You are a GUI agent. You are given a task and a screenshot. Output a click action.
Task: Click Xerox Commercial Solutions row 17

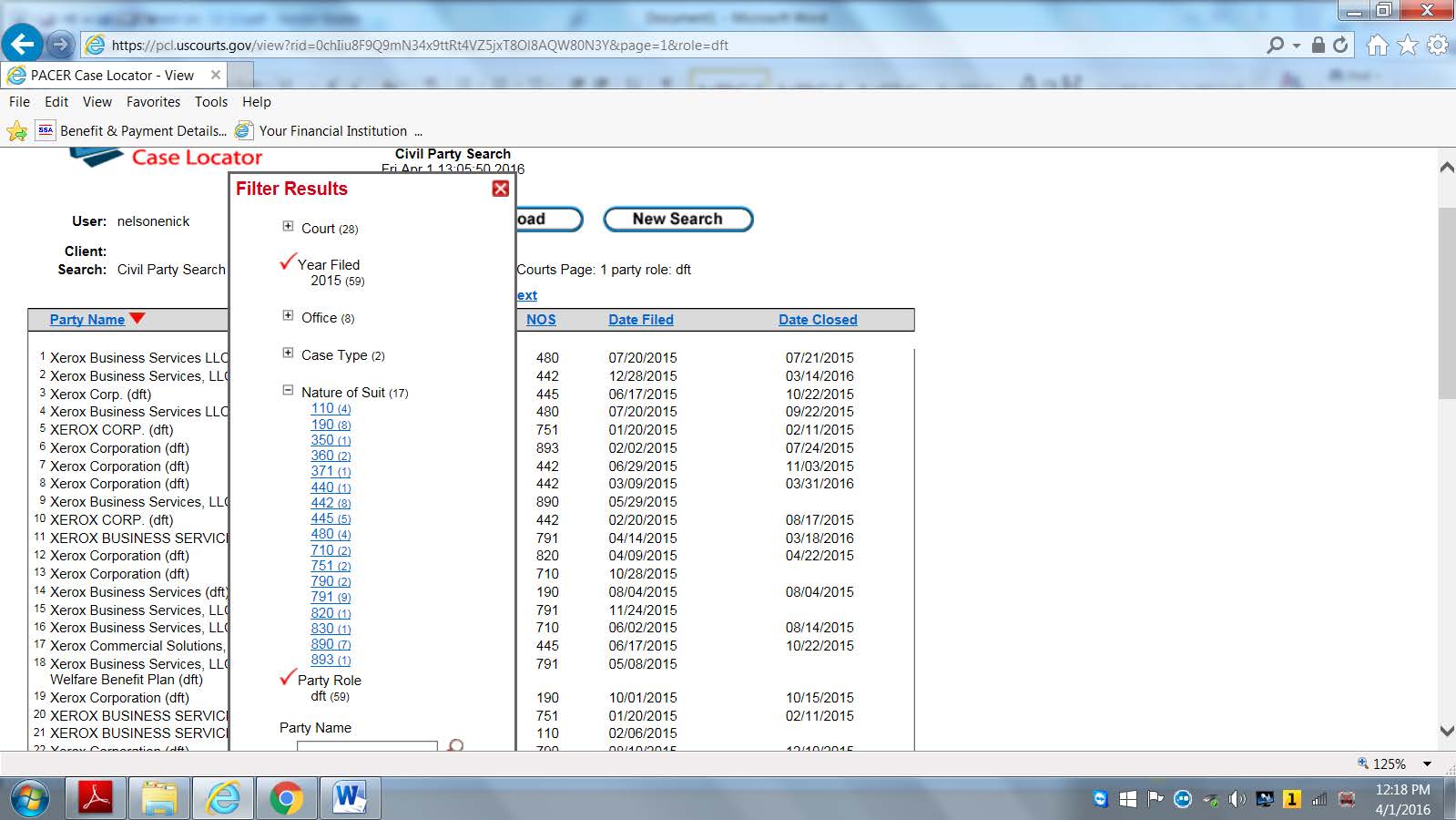(x=137, y=646)
